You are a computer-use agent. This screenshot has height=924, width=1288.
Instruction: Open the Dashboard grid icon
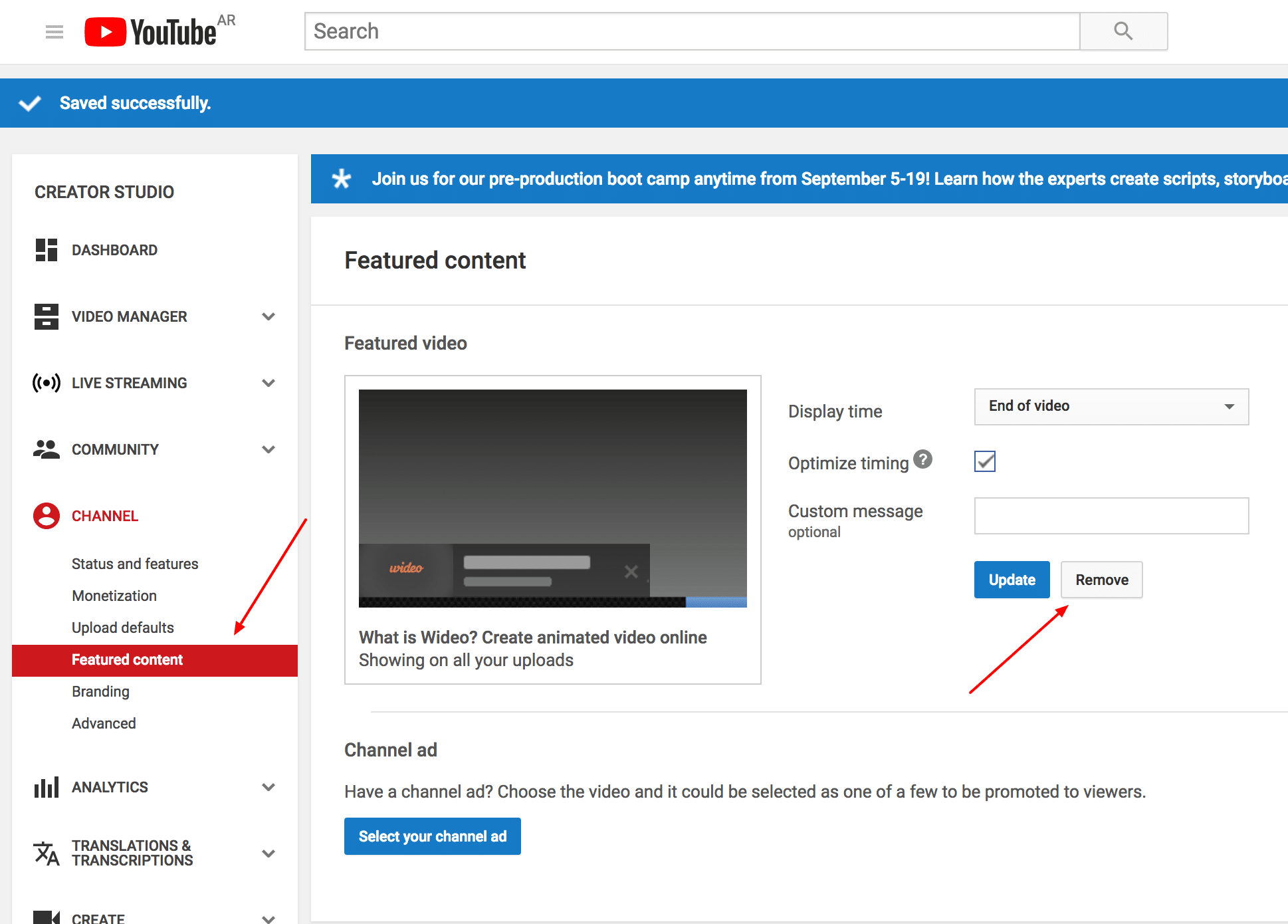click(47, 250)
